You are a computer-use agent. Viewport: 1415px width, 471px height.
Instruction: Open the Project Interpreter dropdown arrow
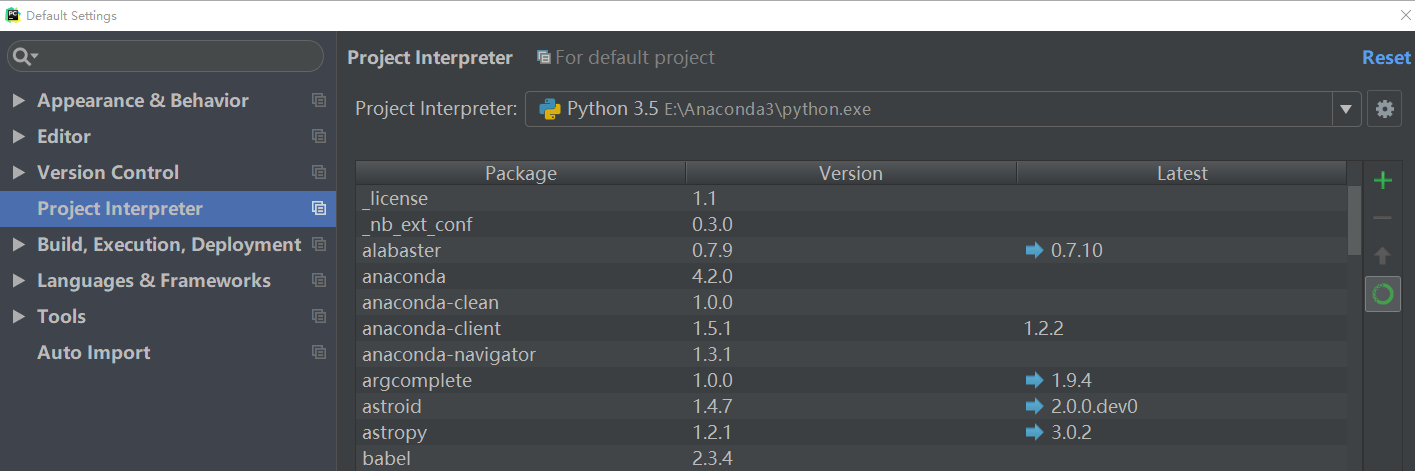click(1346, 109)
